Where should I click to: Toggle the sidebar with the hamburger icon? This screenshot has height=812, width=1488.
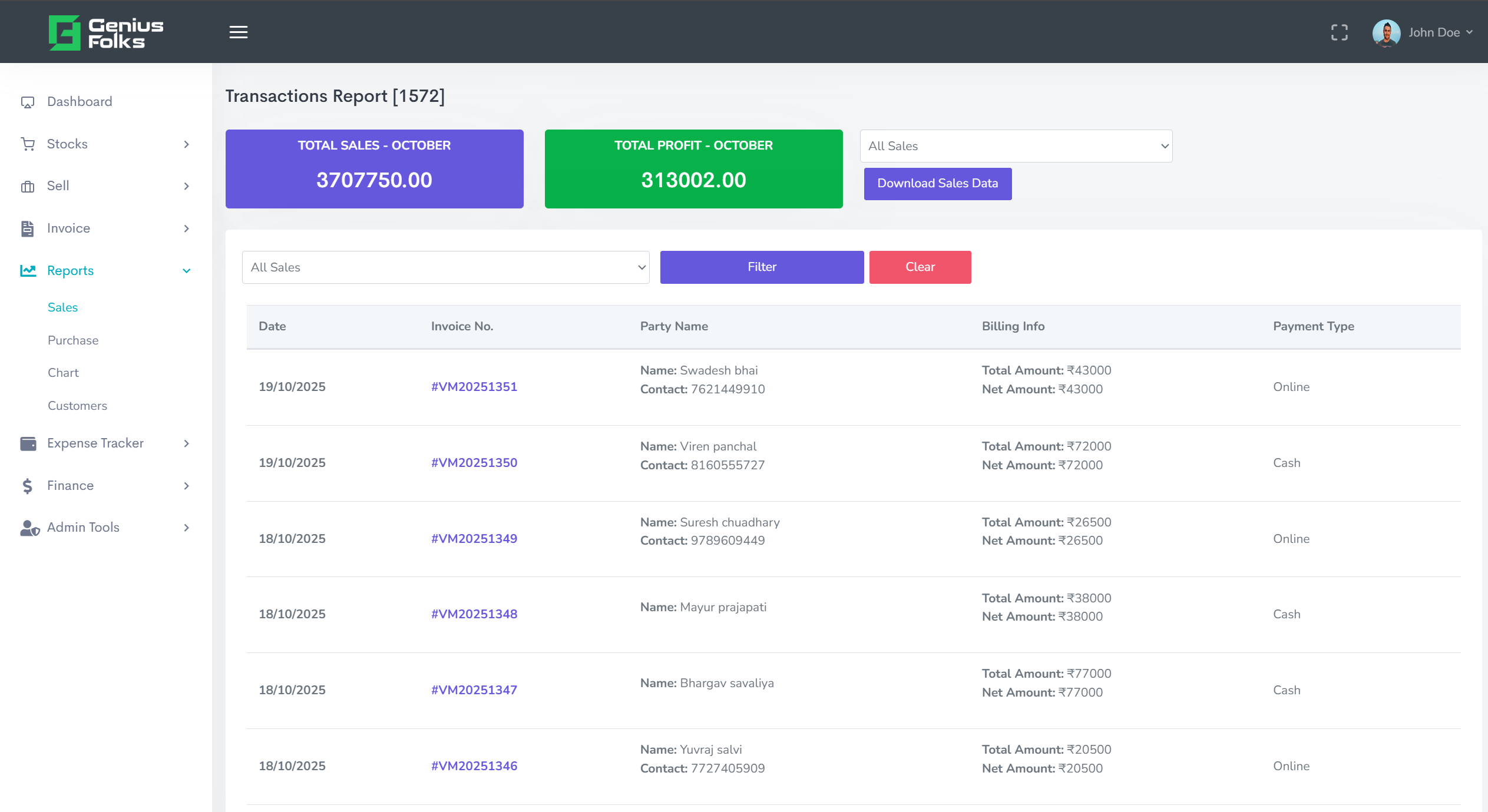tap(239, 31)
